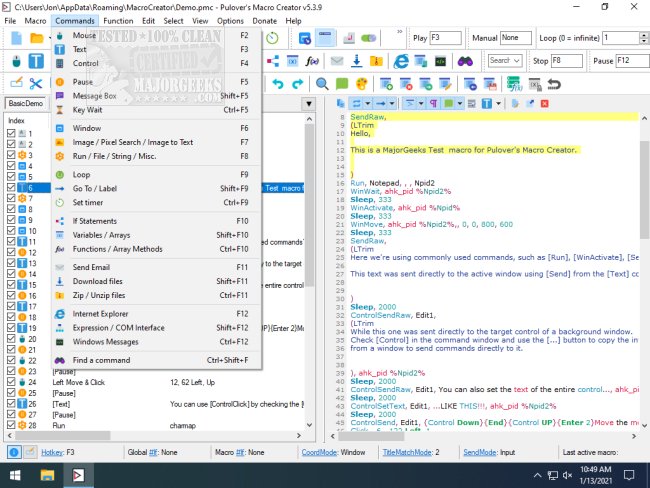This screenshot has width=650, height=488.
Task: Expand the toolbar overflow chevron
Action: 400,32
